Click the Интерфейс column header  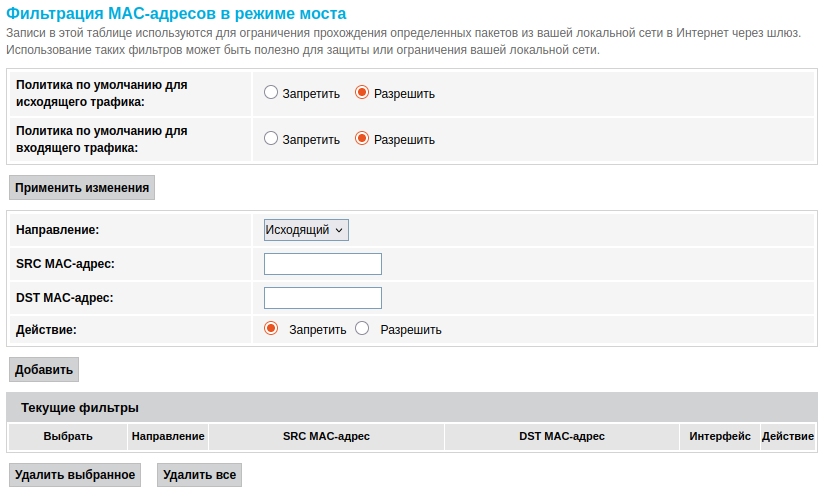tap(720, 436)
